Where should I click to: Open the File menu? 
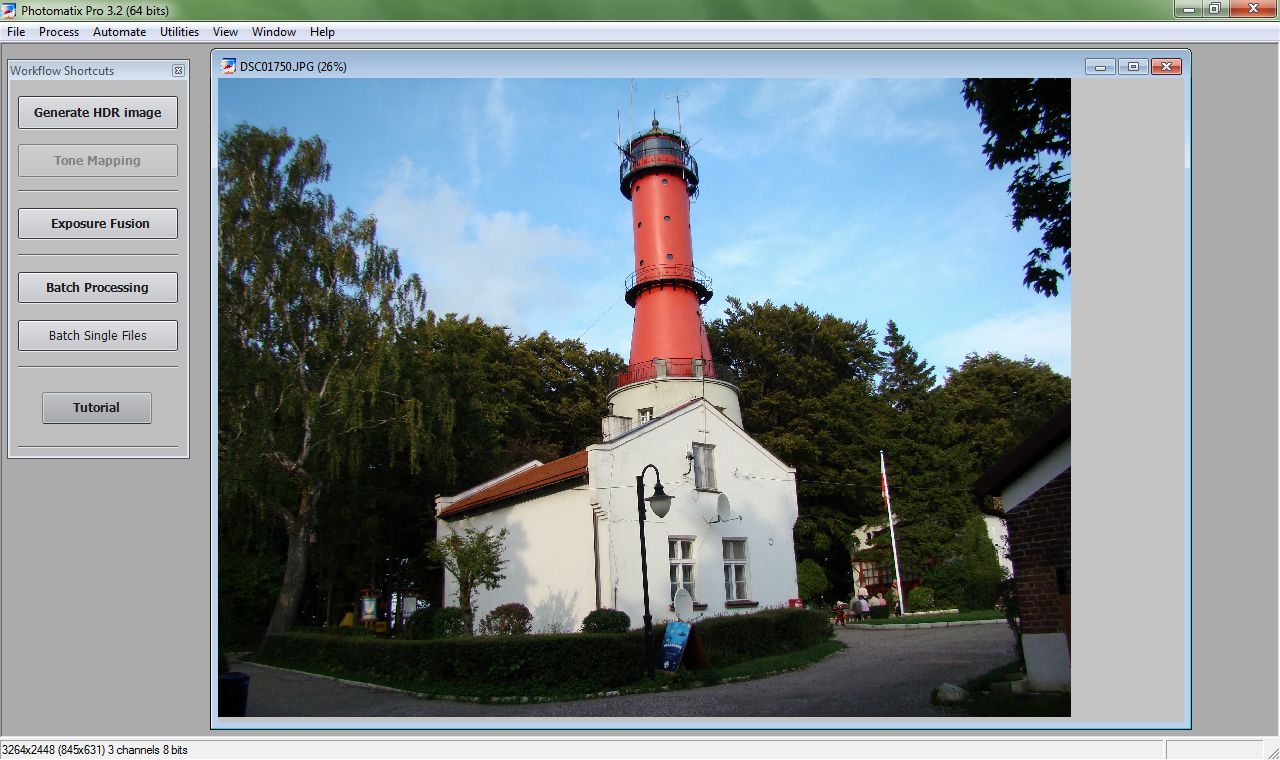(16, 32)
